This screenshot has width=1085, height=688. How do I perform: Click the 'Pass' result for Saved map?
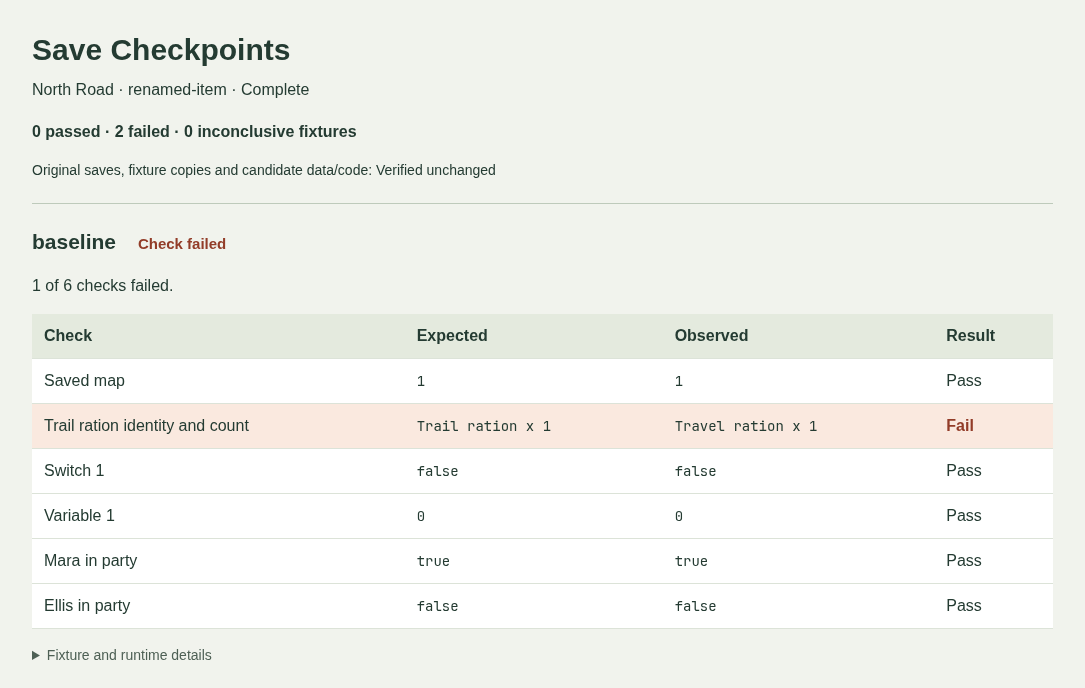964,381
